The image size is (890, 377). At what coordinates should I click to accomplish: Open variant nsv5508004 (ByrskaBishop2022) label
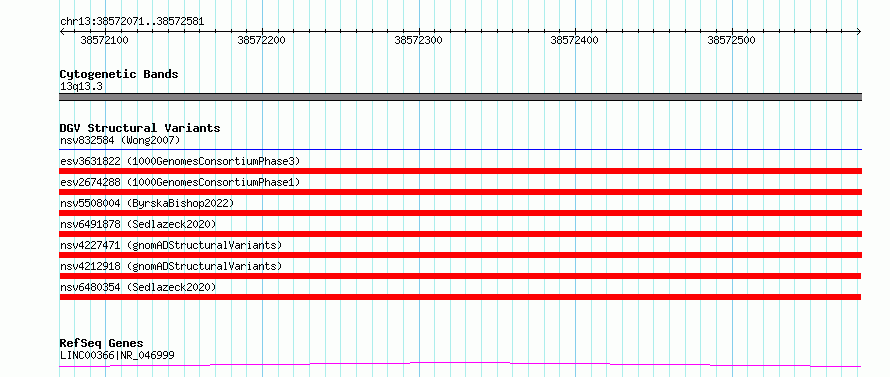pyautogui.click(x=147, y=203)
